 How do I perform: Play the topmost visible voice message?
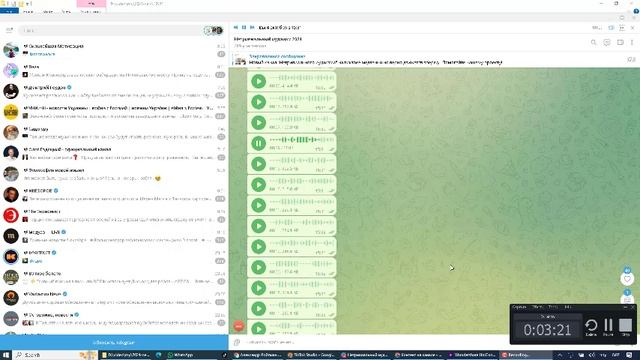pyautogui.click(x=258, y=81)
